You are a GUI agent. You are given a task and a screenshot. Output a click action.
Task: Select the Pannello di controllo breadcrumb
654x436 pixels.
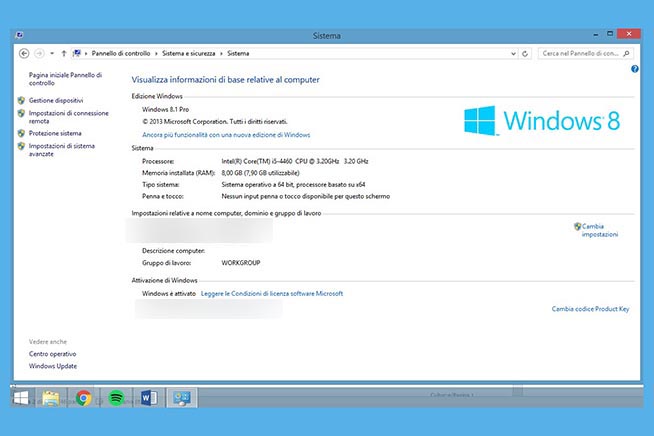[121, 53]
